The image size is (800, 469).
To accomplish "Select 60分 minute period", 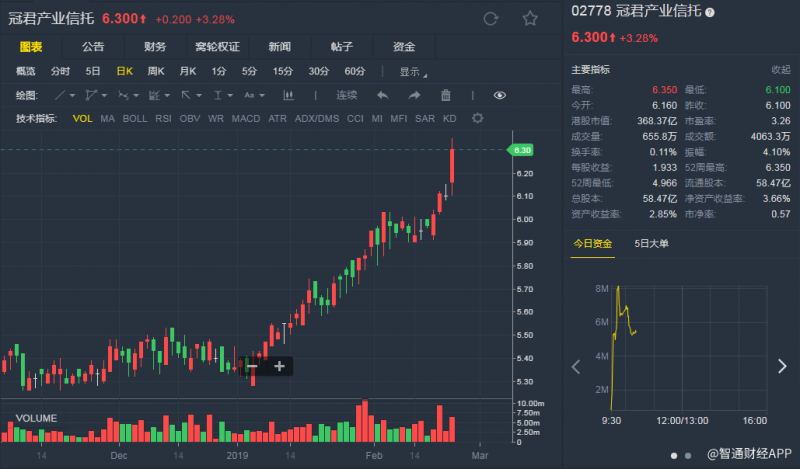I will coord(355,71).
